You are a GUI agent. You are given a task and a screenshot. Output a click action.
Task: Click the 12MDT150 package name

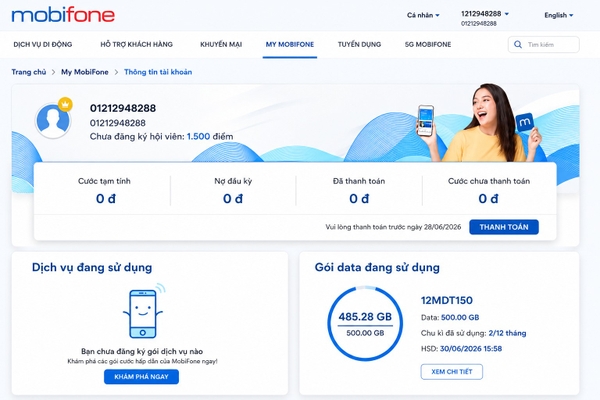coord(447,300)
